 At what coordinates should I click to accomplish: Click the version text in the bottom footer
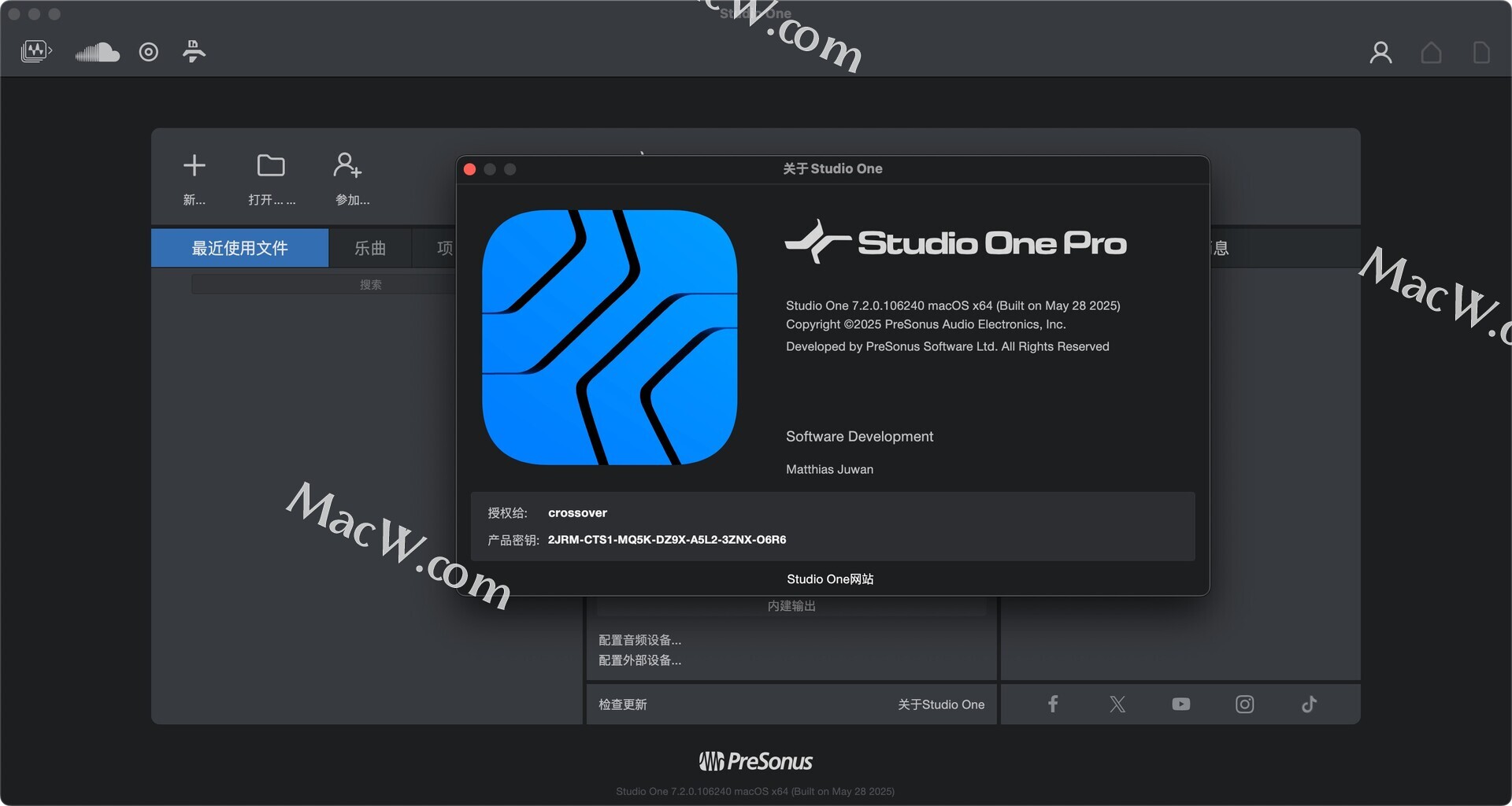755,791
